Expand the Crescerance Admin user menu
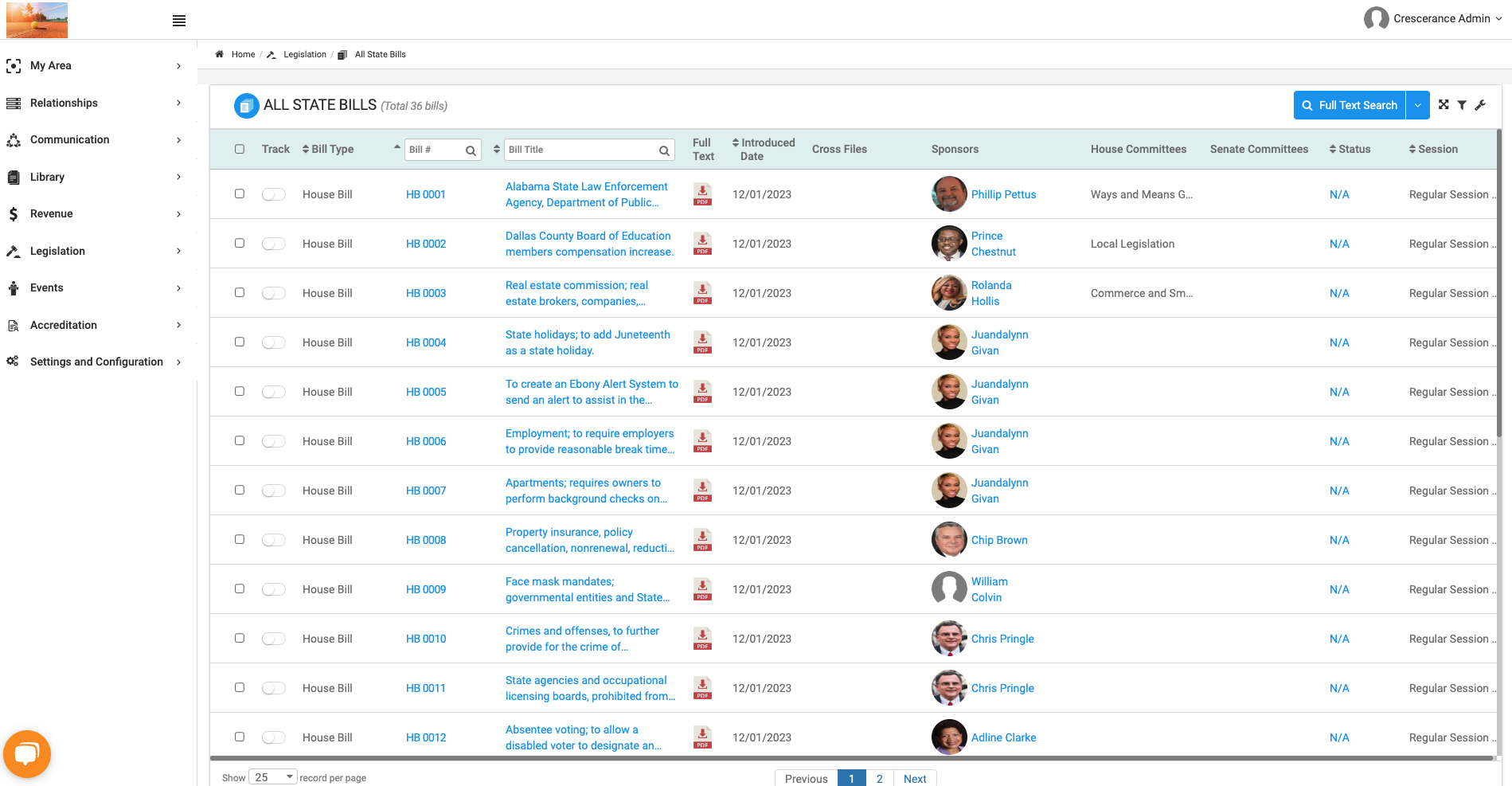The image size is (1512, 786). click(x=1433, y=18)
